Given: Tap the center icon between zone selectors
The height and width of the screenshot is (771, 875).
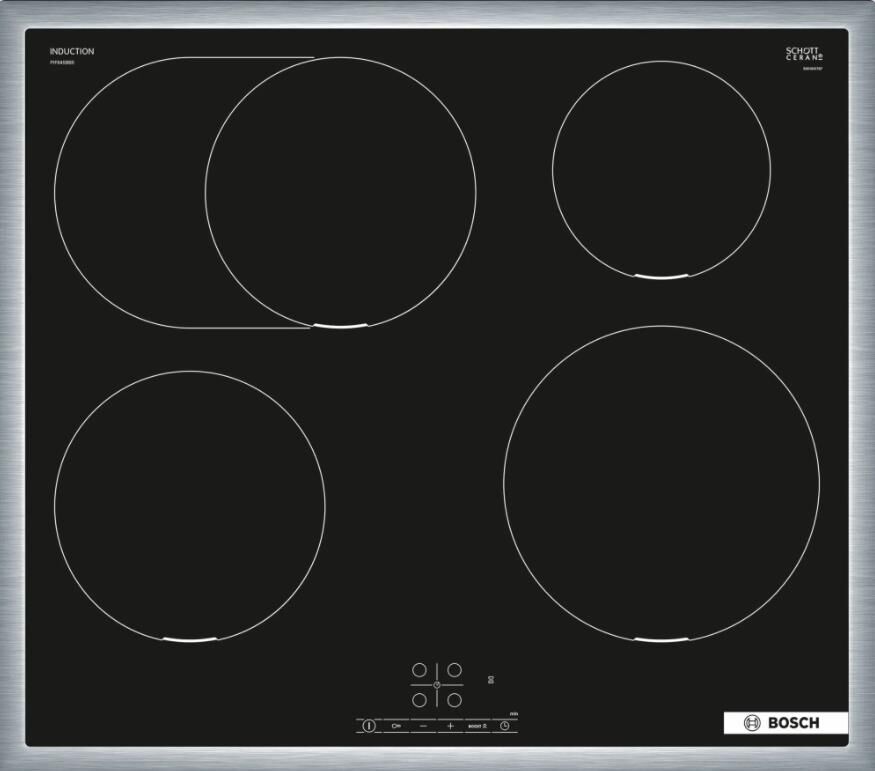Looking at the screenshot, I should [437, 684].
